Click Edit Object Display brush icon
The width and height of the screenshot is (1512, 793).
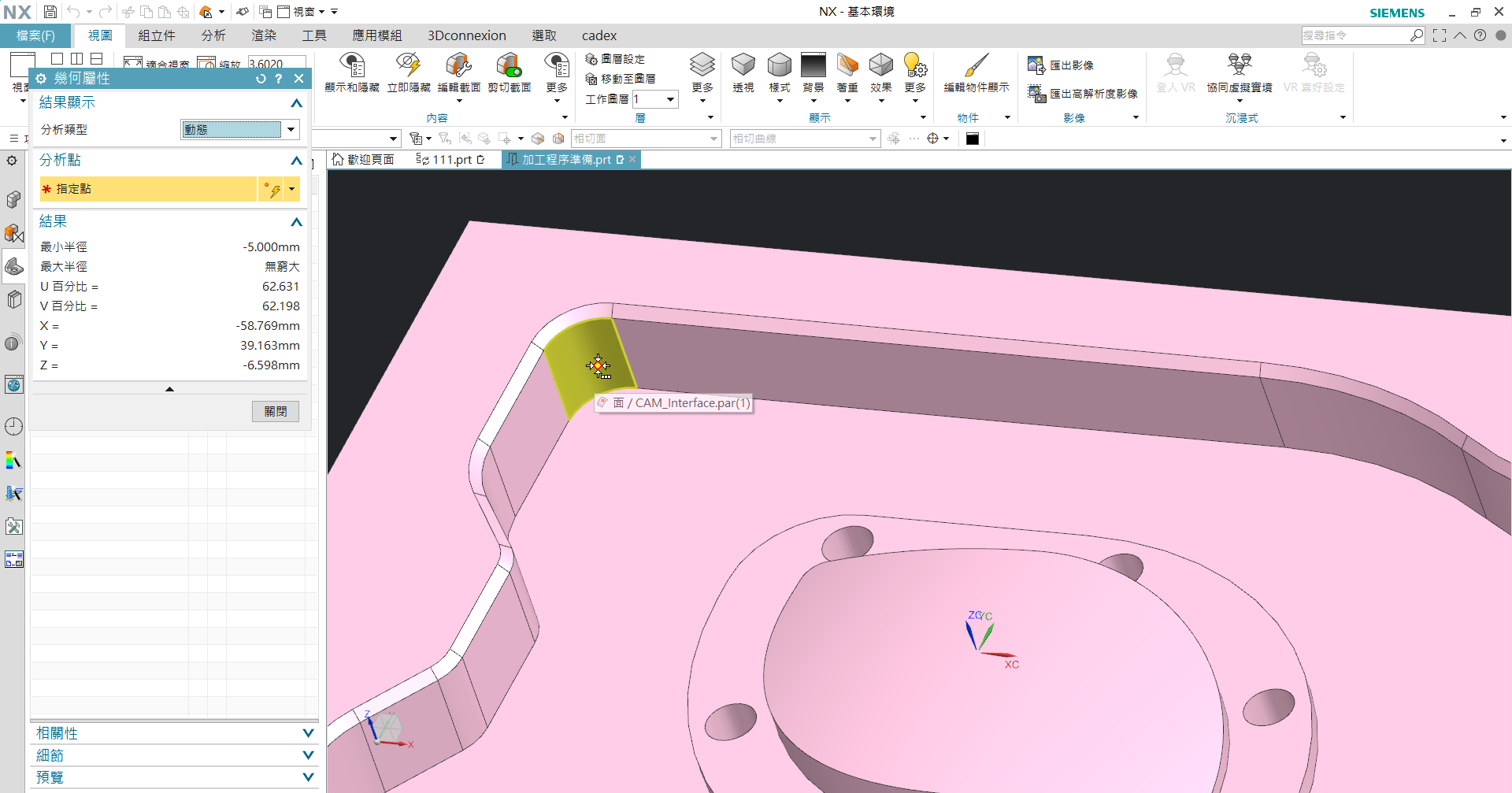976,65
